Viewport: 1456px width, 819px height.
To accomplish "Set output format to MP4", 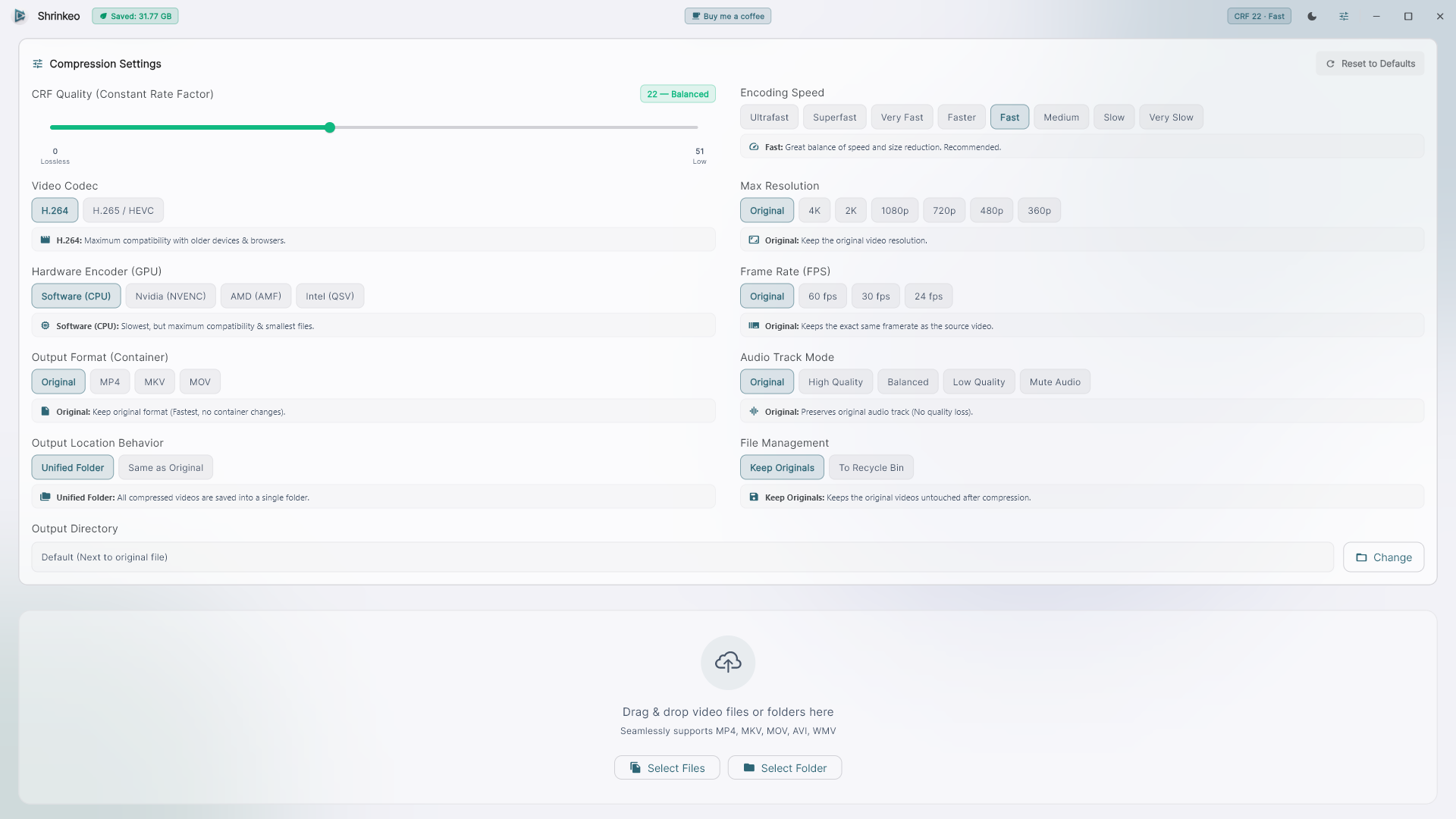I will (110, 382).
